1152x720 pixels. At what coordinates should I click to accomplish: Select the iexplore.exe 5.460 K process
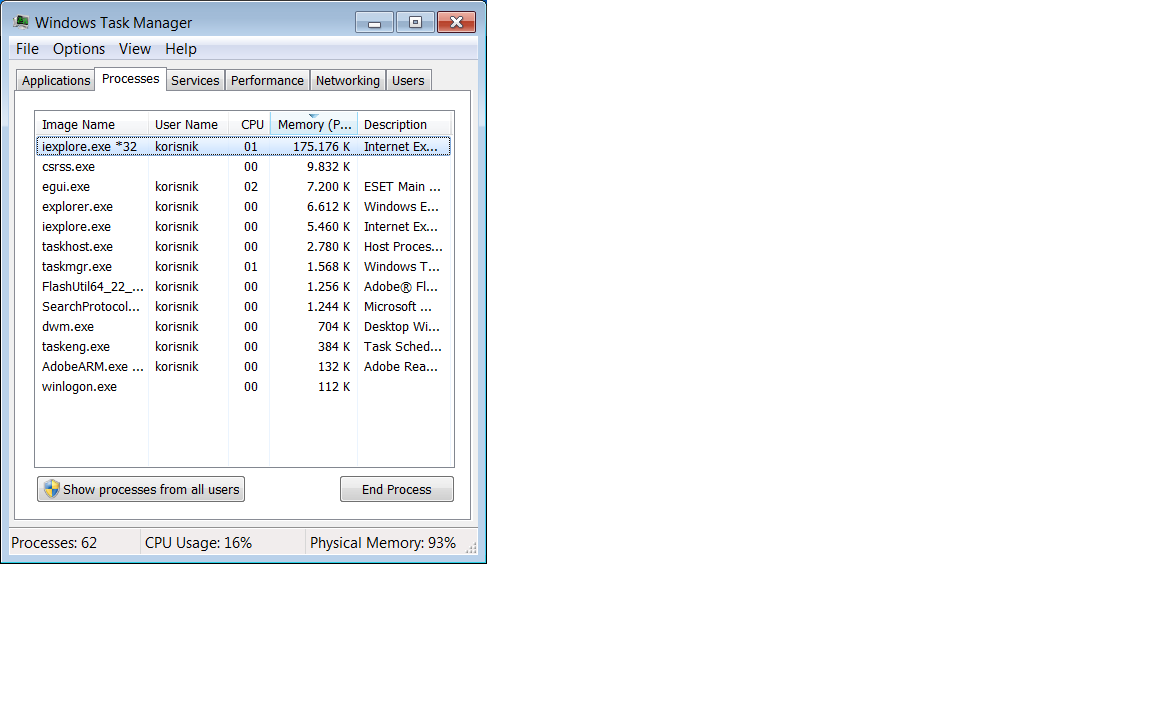243,226
